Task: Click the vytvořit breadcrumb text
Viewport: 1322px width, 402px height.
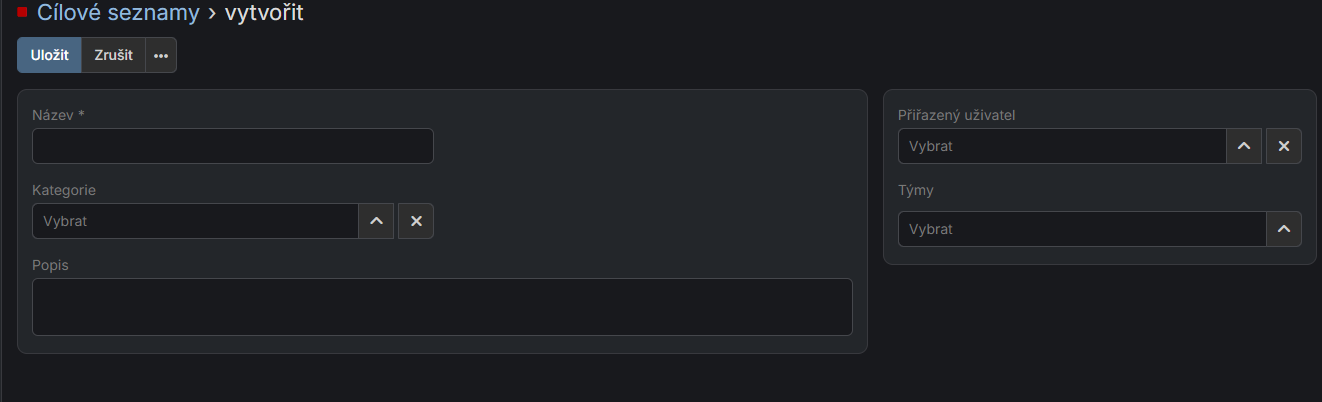Action: coord(264,13)
